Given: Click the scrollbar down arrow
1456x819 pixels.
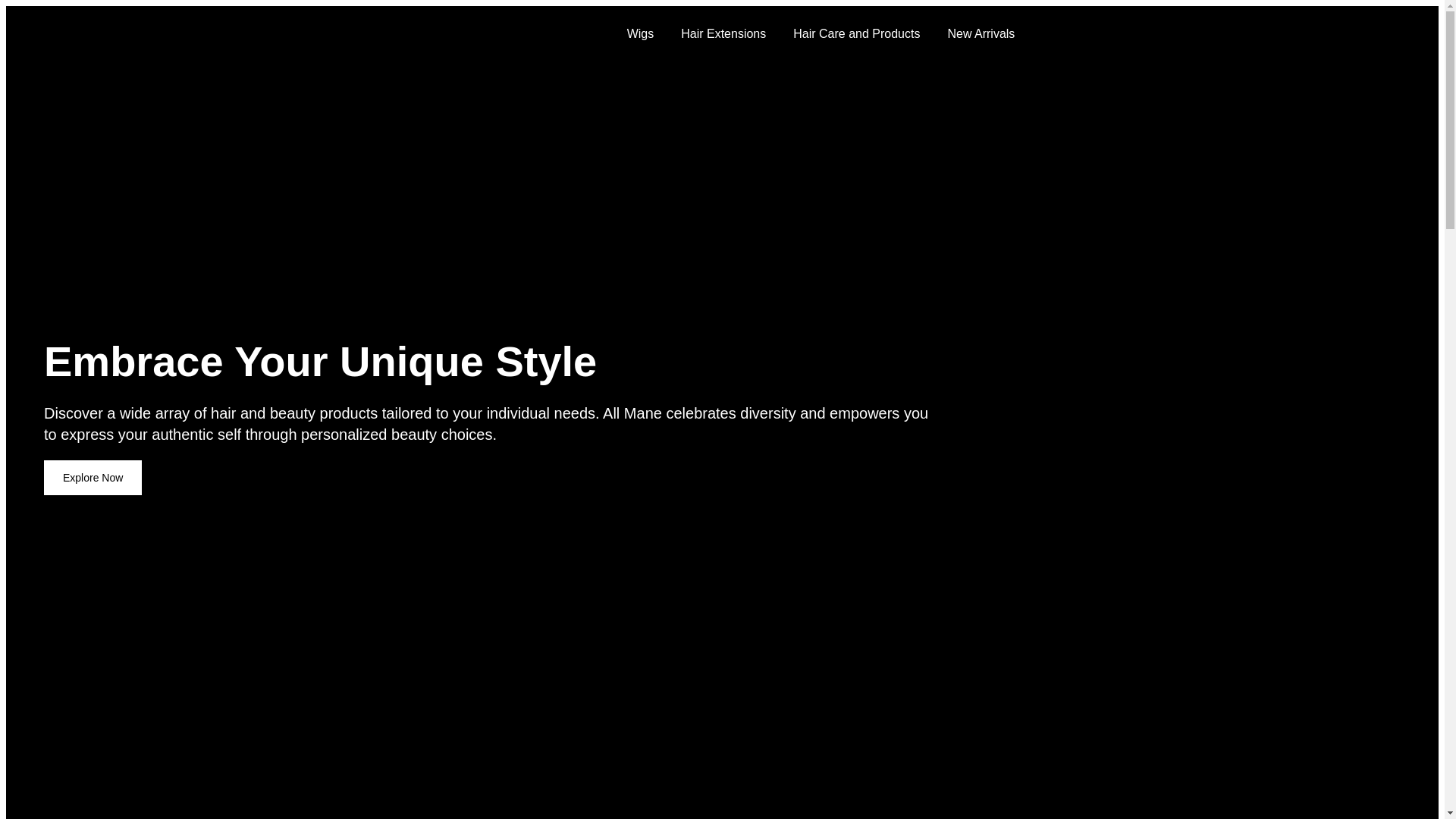Looking at the screenshot, I should [1449, 812].
